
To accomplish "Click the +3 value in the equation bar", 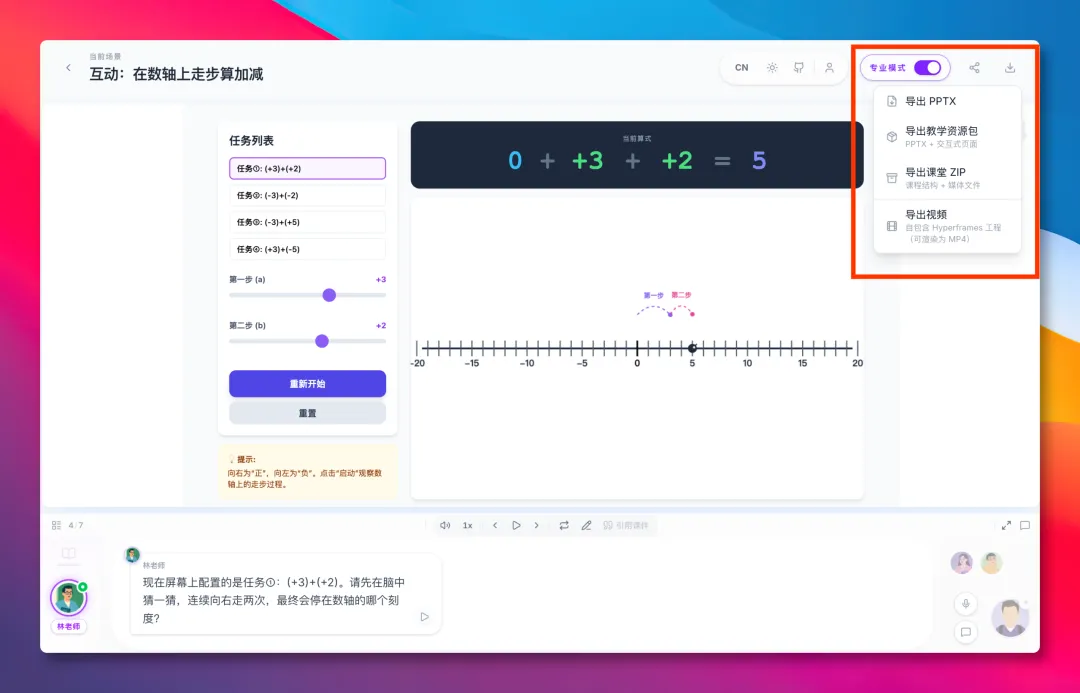I will 588,161.
